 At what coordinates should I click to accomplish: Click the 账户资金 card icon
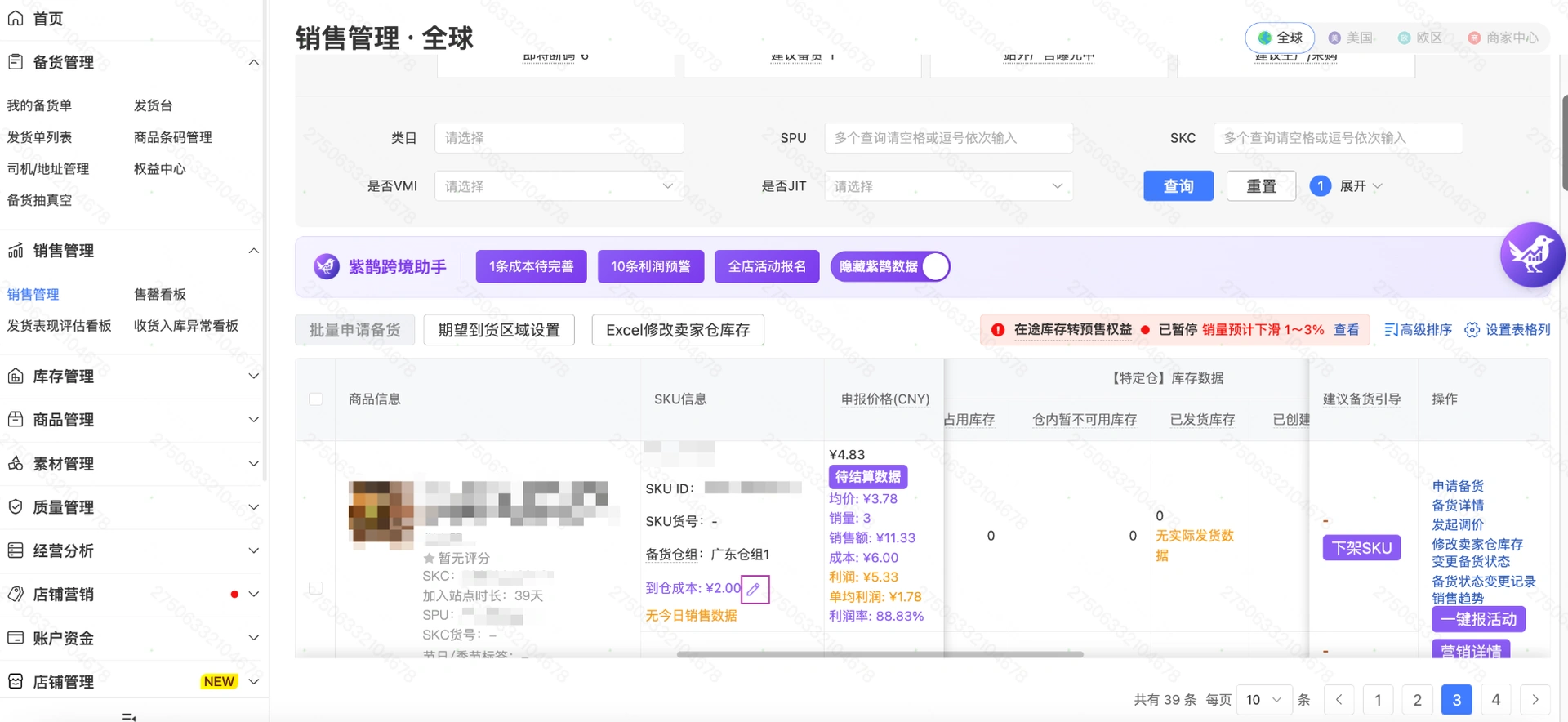click(x=16, y=637)
